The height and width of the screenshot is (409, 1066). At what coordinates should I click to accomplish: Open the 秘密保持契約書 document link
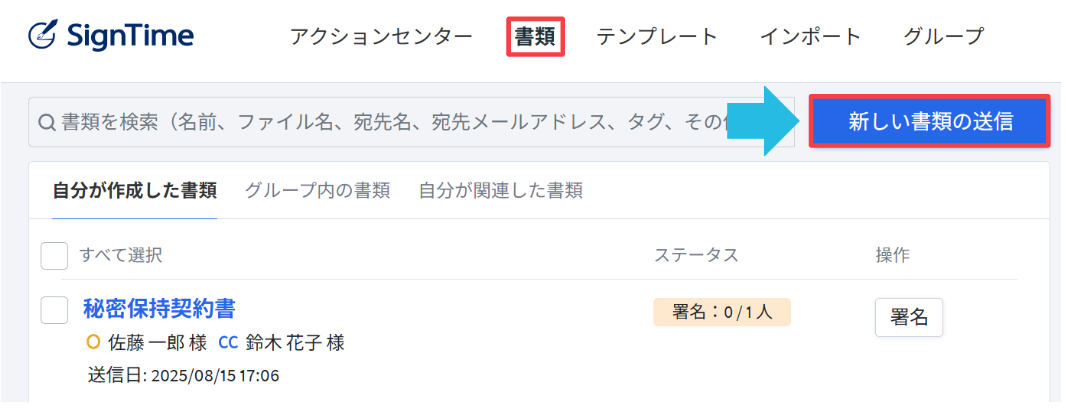click(x=159, y=308)
